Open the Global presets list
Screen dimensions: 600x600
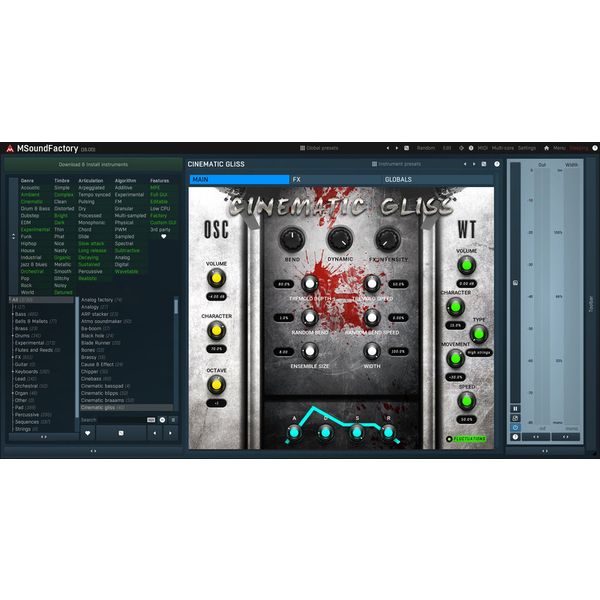click(319, 148)
